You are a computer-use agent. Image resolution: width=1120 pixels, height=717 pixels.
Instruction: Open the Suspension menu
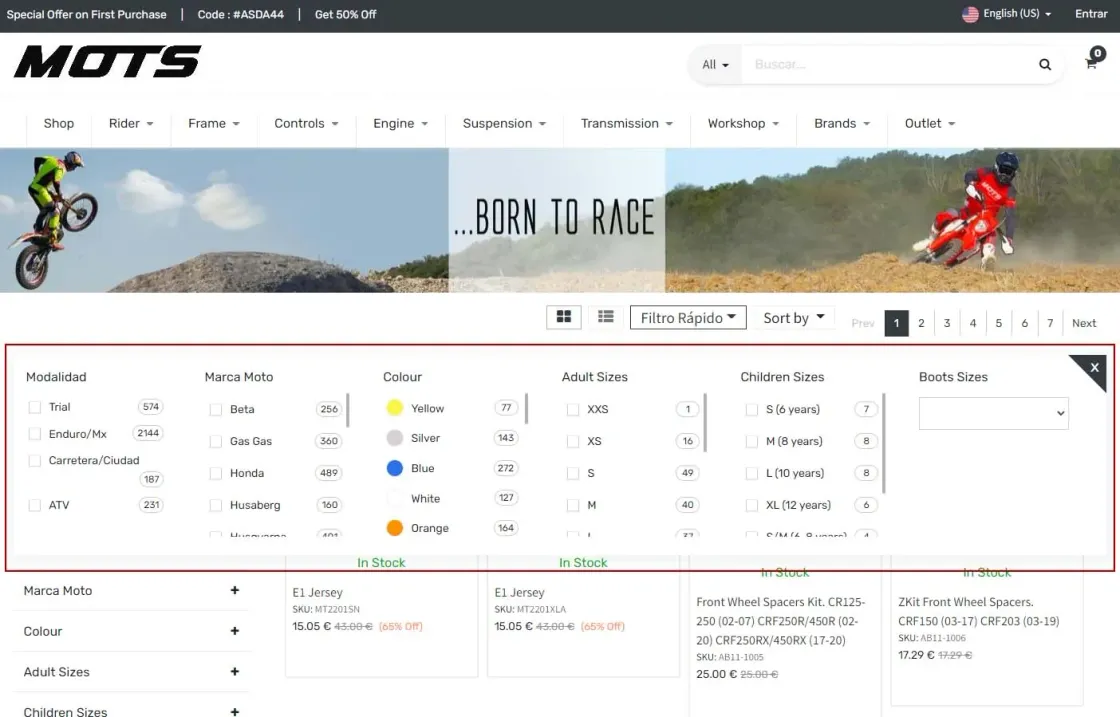(504, 124)
